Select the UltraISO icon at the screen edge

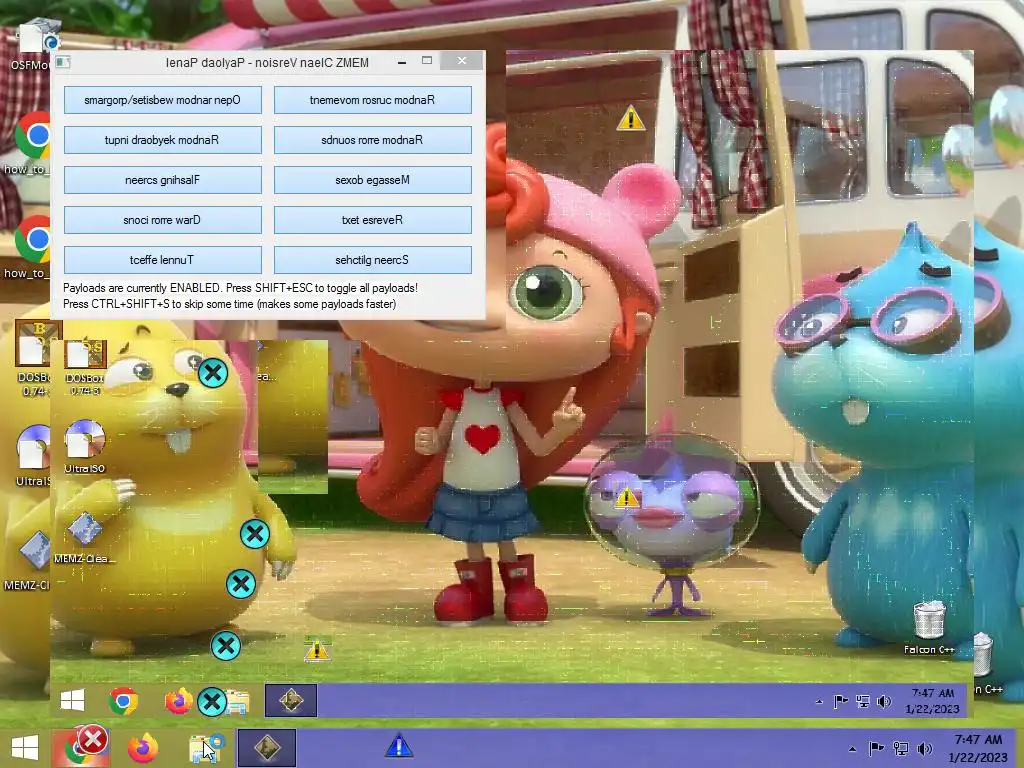click(x=31, y=456)
